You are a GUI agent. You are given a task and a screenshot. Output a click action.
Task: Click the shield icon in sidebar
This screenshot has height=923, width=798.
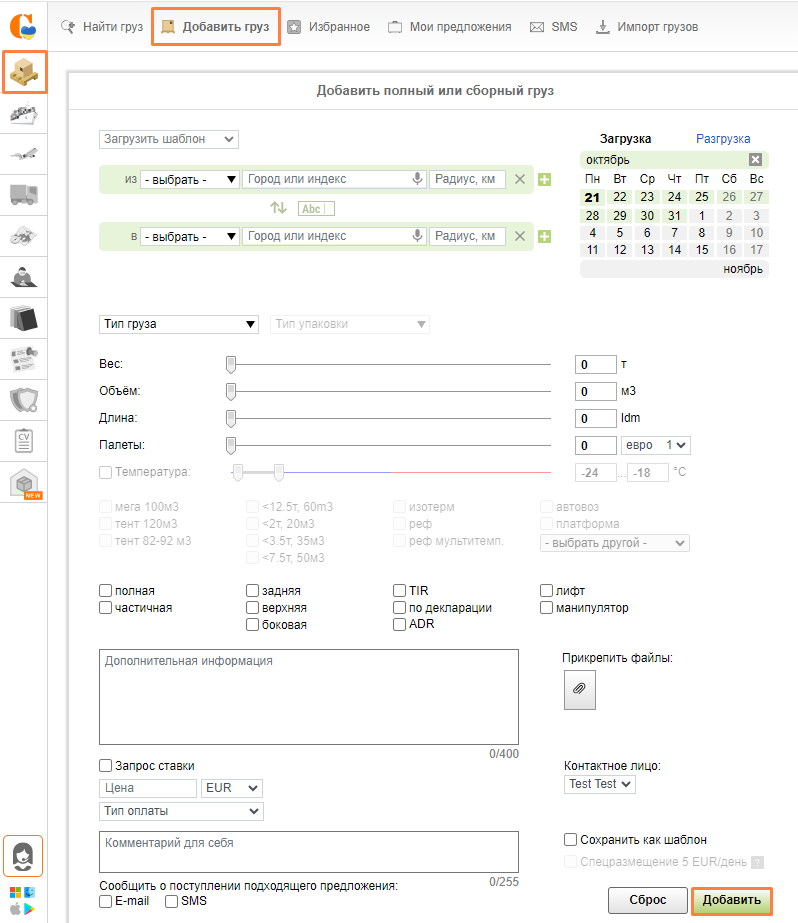(x=24, y=400)
